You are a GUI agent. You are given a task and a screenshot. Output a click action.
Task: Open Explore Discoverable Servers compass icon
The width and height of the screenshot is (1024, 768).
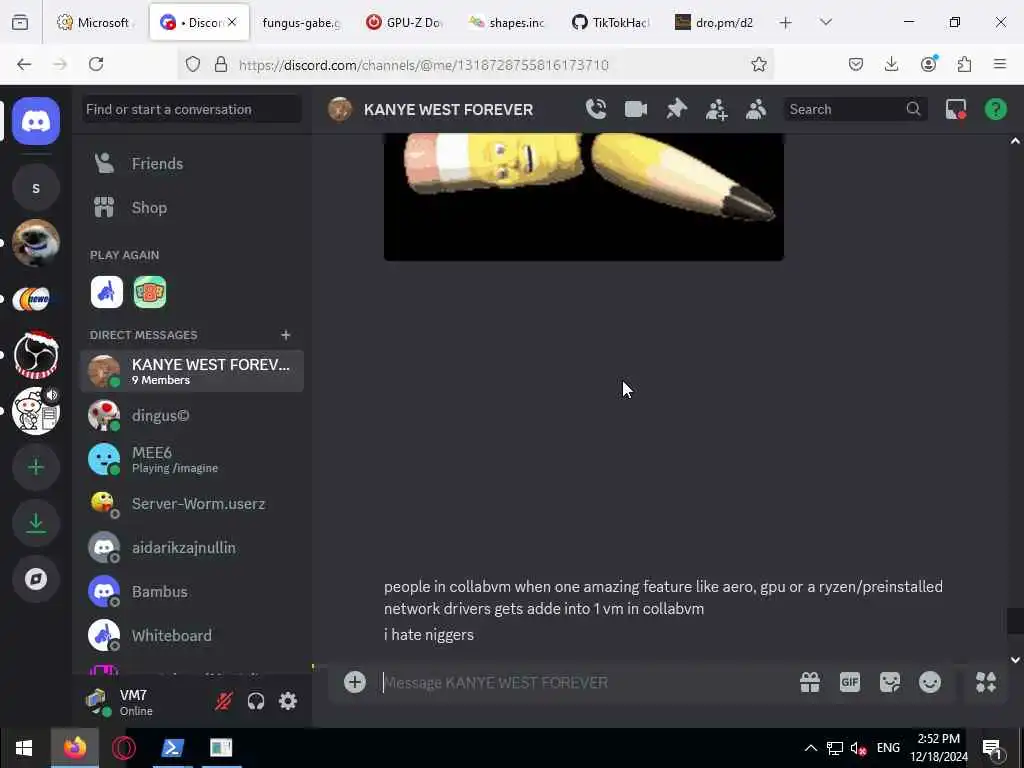click(x=36, y=579)
